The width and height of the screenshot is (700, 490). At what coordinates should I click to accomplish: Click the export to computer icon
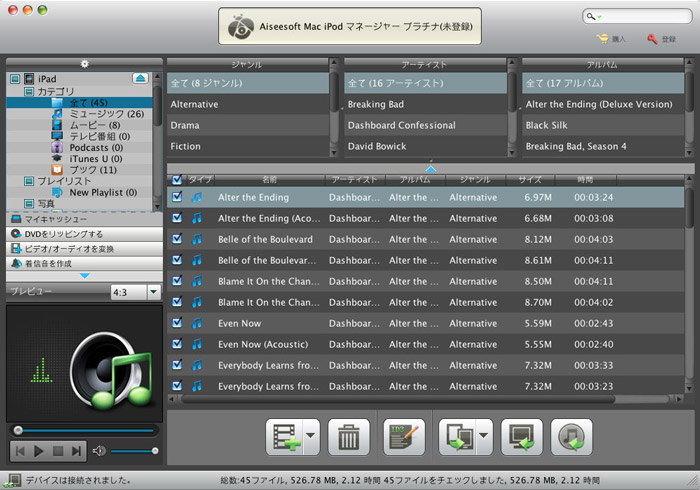(x=521, y=437)
